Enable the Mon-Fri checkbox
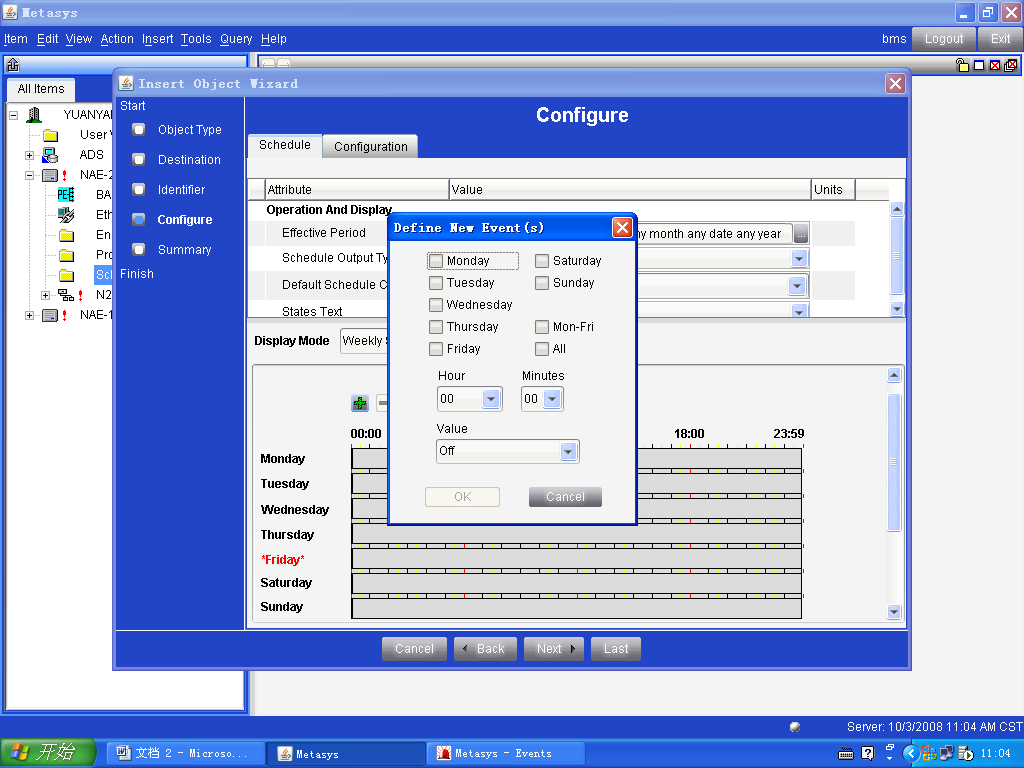 point(542,327)
